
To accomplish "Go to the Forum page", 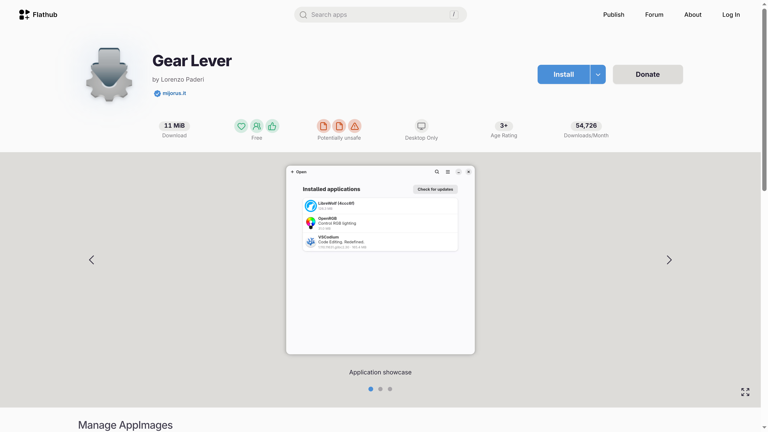I will [654, 15].
